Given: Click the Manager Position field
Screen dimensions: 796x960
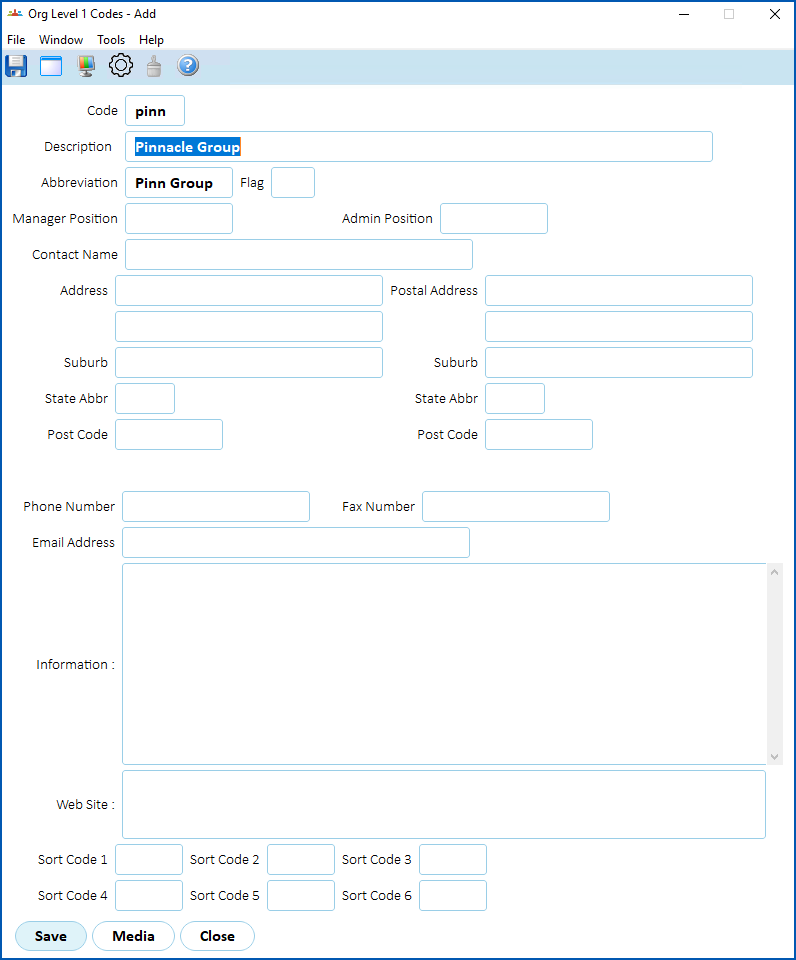Looking at the screenshot, I should [179, 219].
